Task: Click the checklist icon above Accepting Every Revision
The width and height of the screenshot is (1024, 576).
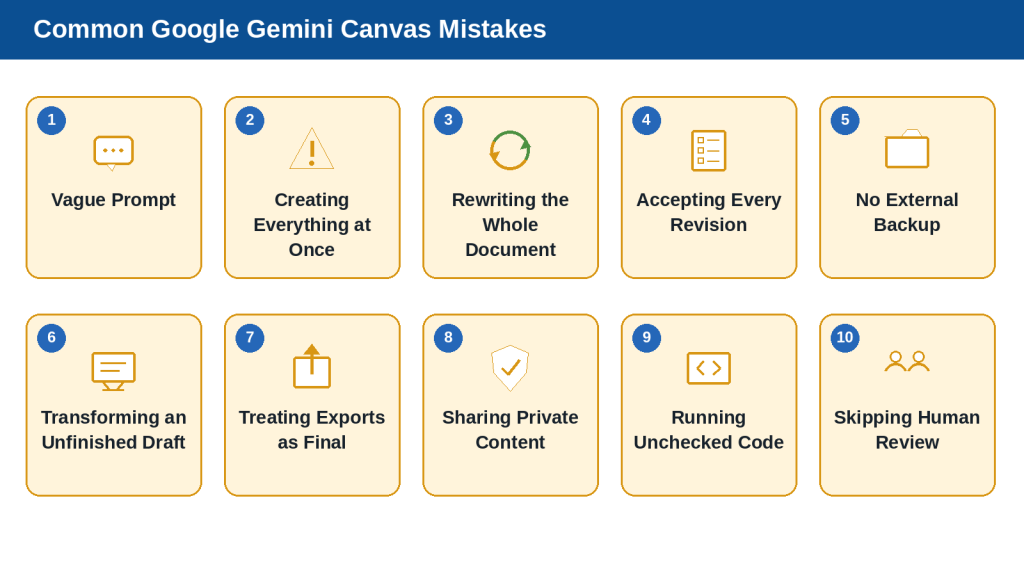Action: pyautogui.click(x=709, y=150)
